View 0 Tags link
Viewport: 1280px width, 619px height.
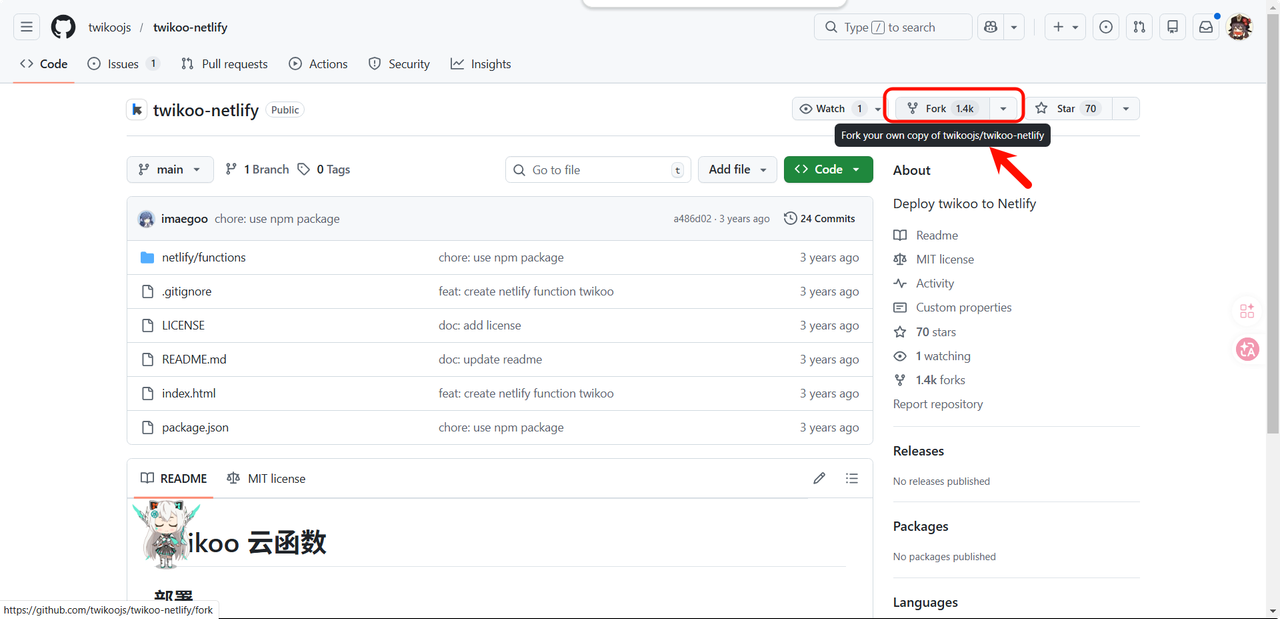click(324, 169)
